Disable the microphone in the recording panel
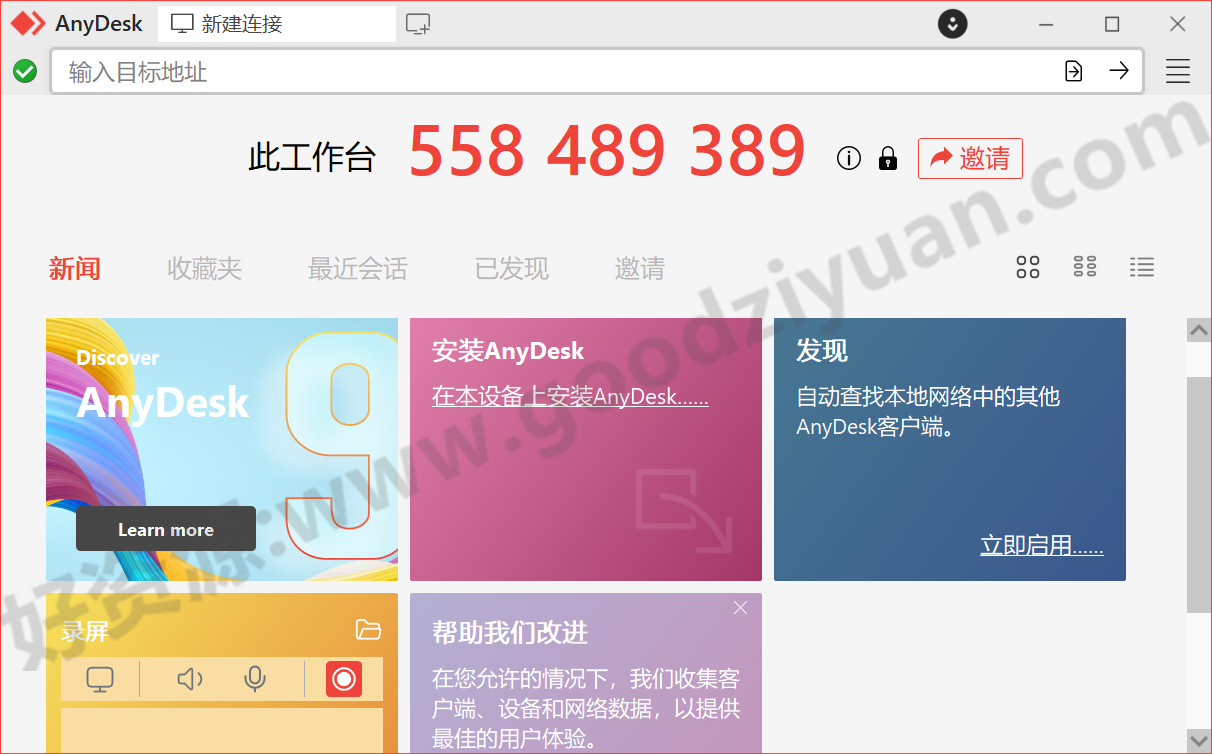 (x=254, y=679)
